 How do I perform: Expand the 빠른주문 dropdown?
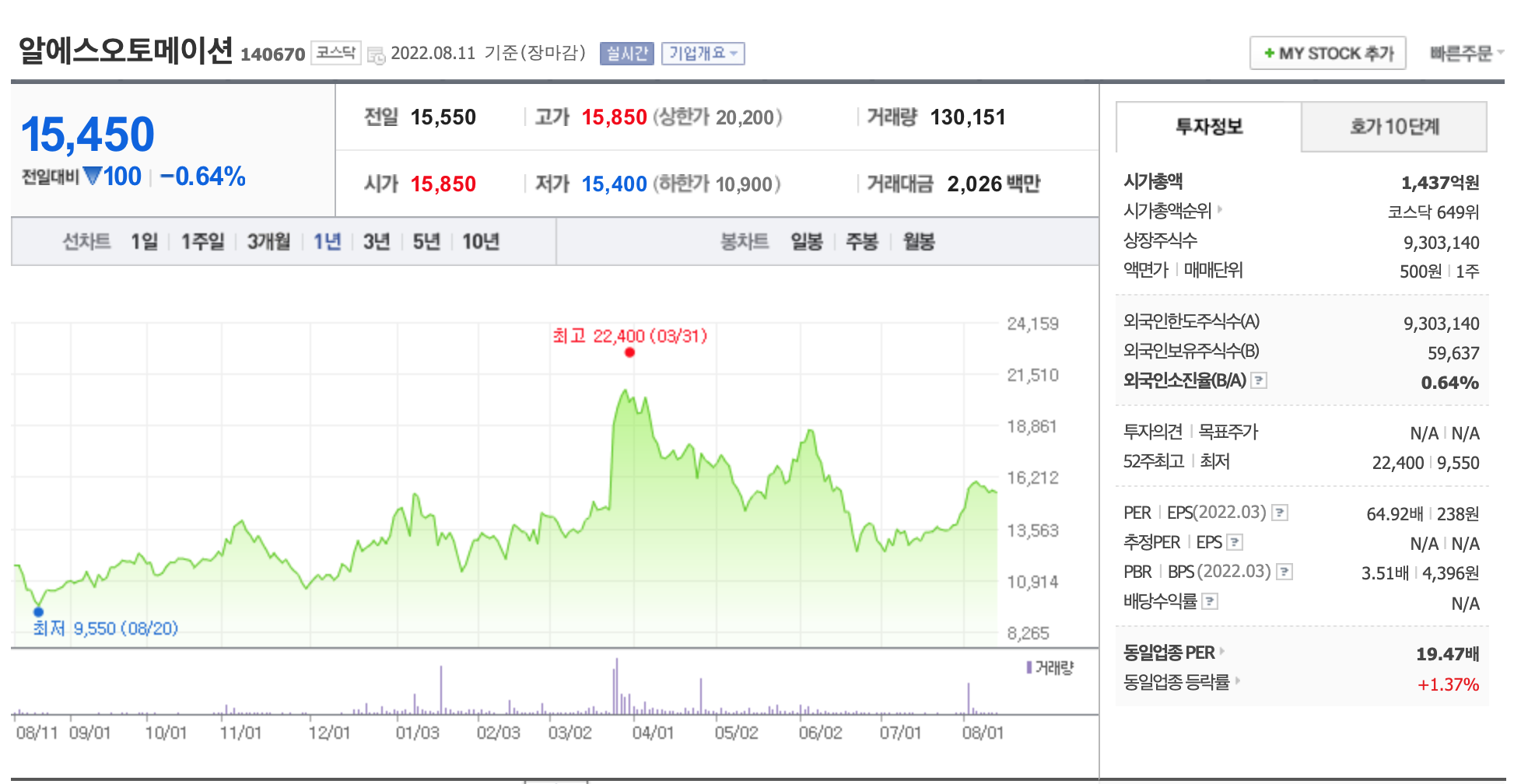coord(1467,53)
